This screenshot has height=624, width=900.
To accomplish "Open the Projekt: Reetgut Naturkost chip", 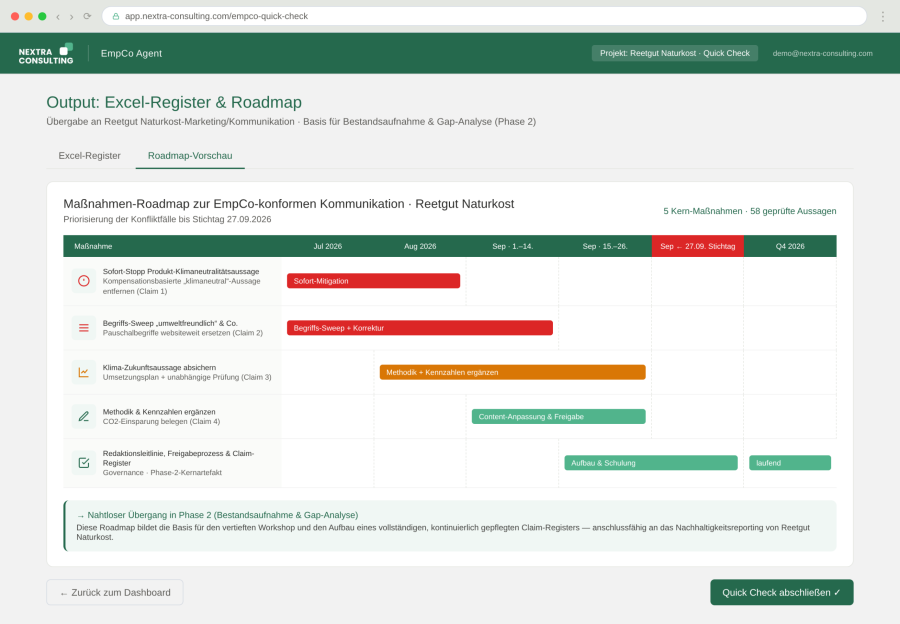I will pyautogui.click(x=675, y=53).
